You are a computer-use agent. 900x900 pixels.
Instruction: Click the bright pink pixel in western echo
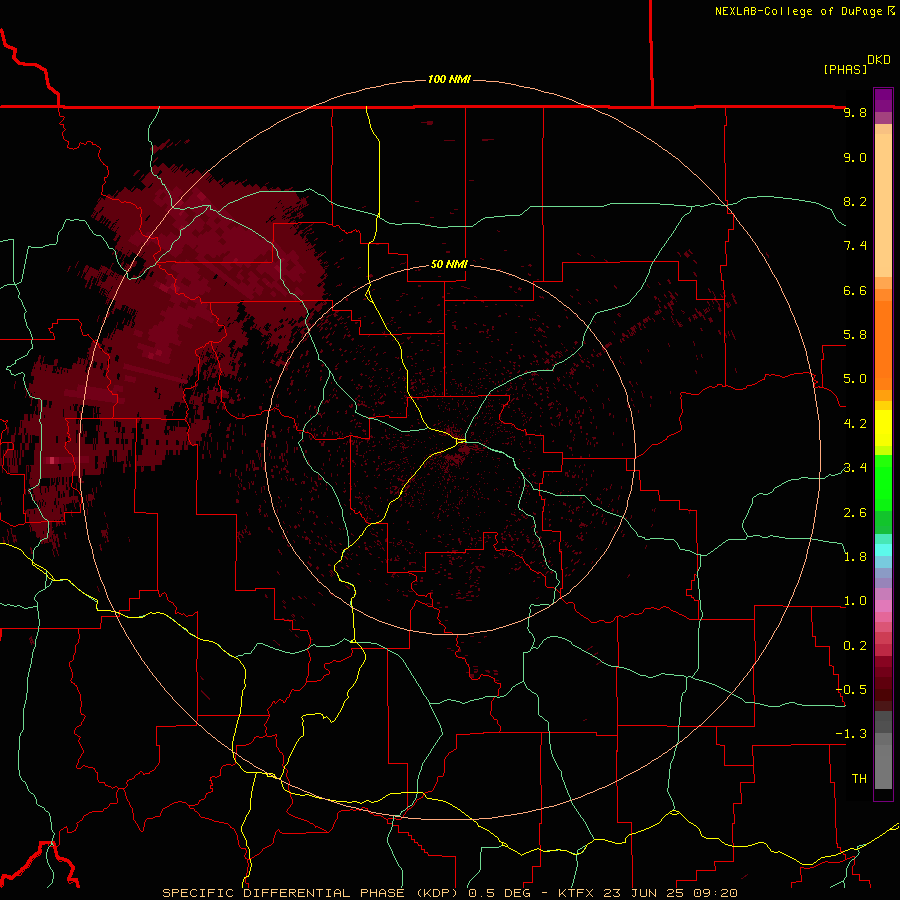(52, 460)
